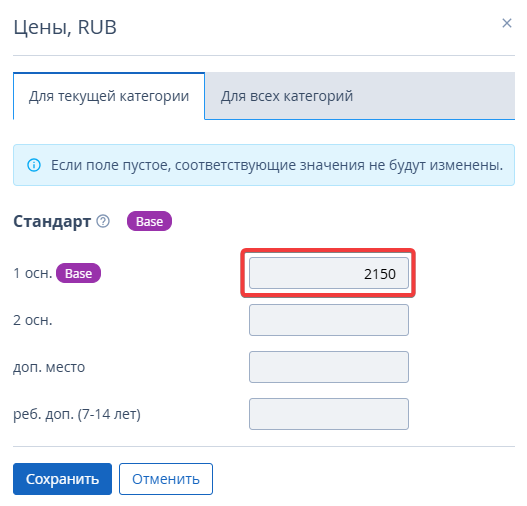Focus the реб. доп. (7-14 лет) input
Screen dimensions: 527x506
pos(329,414)
